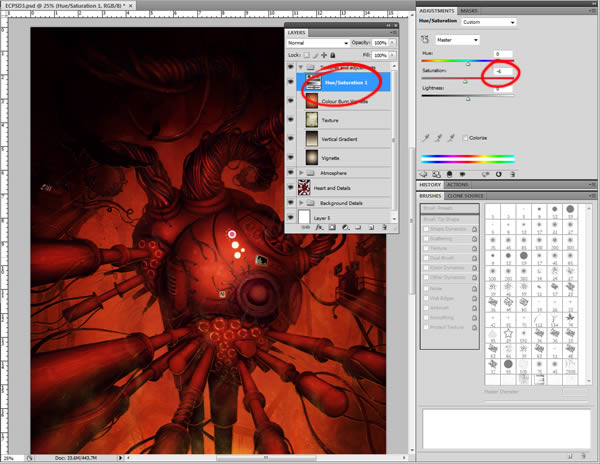The image size is (600, 464).
Task: Select the Adjustments tab
Action: point(437,11)
